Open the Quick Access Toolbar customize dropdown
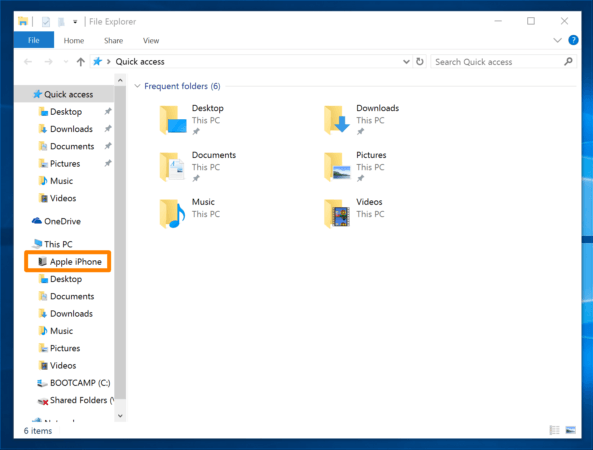593x450 pixels. pyautogui.click(x=75, y=22)
